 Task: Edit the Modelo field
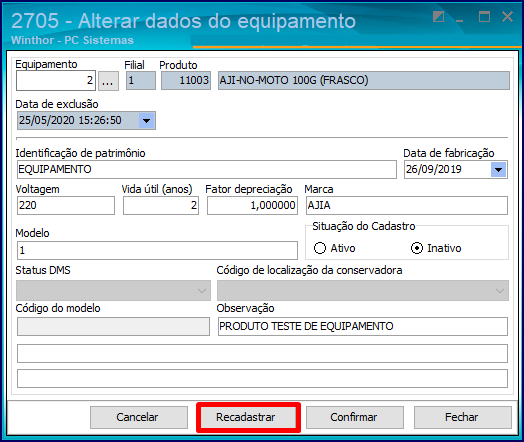[x=157, y=250]
